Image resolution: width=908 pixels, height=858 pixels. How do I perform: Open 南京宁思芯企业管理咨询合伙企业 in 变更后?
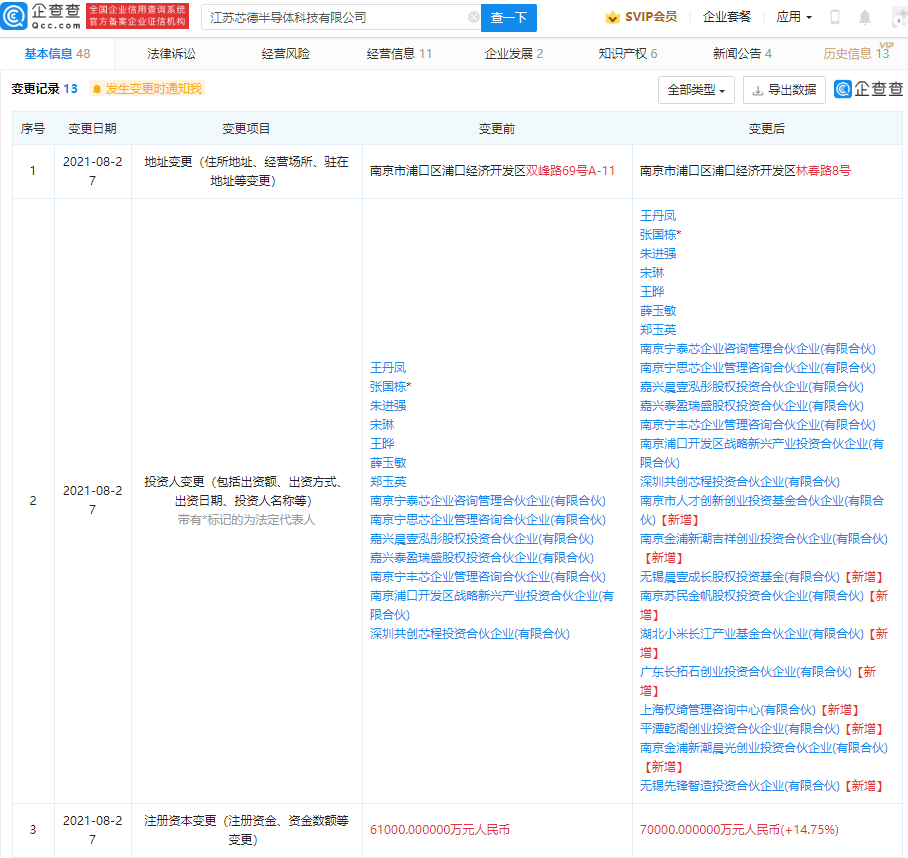pyautogui.click(x=757, y=368)
